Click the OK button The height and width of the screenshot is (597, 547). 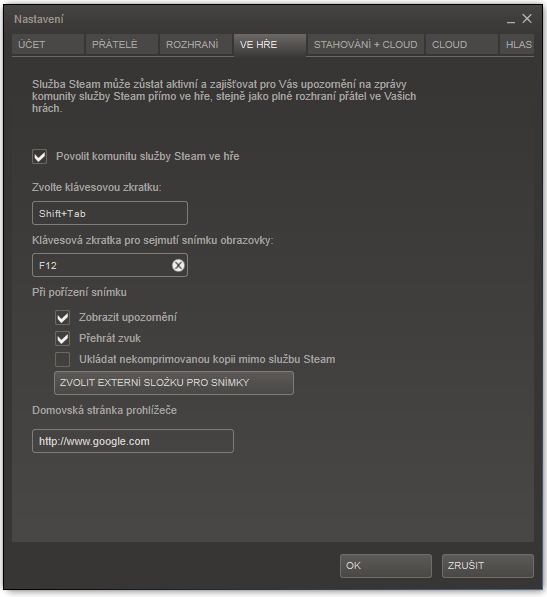click(x=386, y=566)
